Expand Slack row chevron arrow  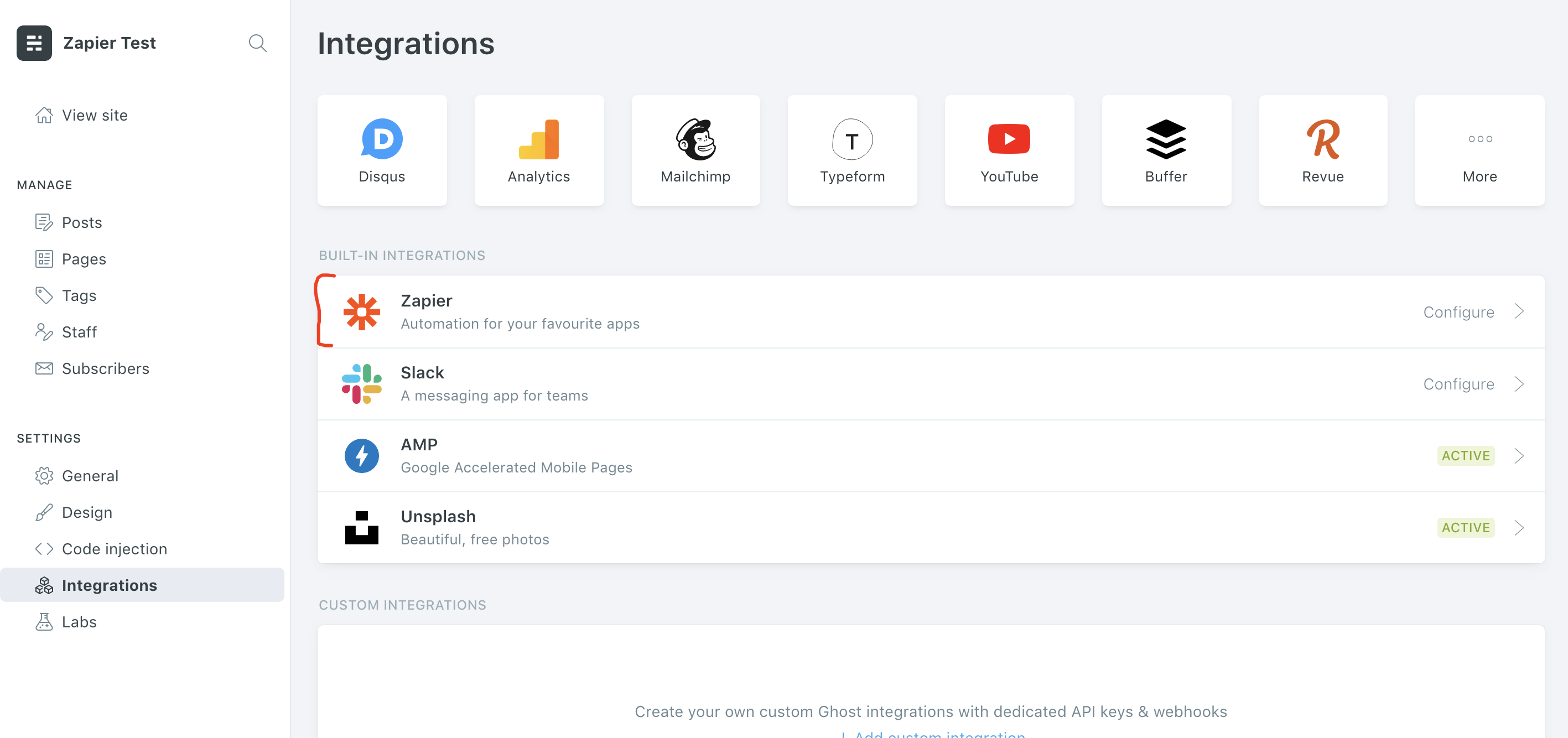point(1519,383)
